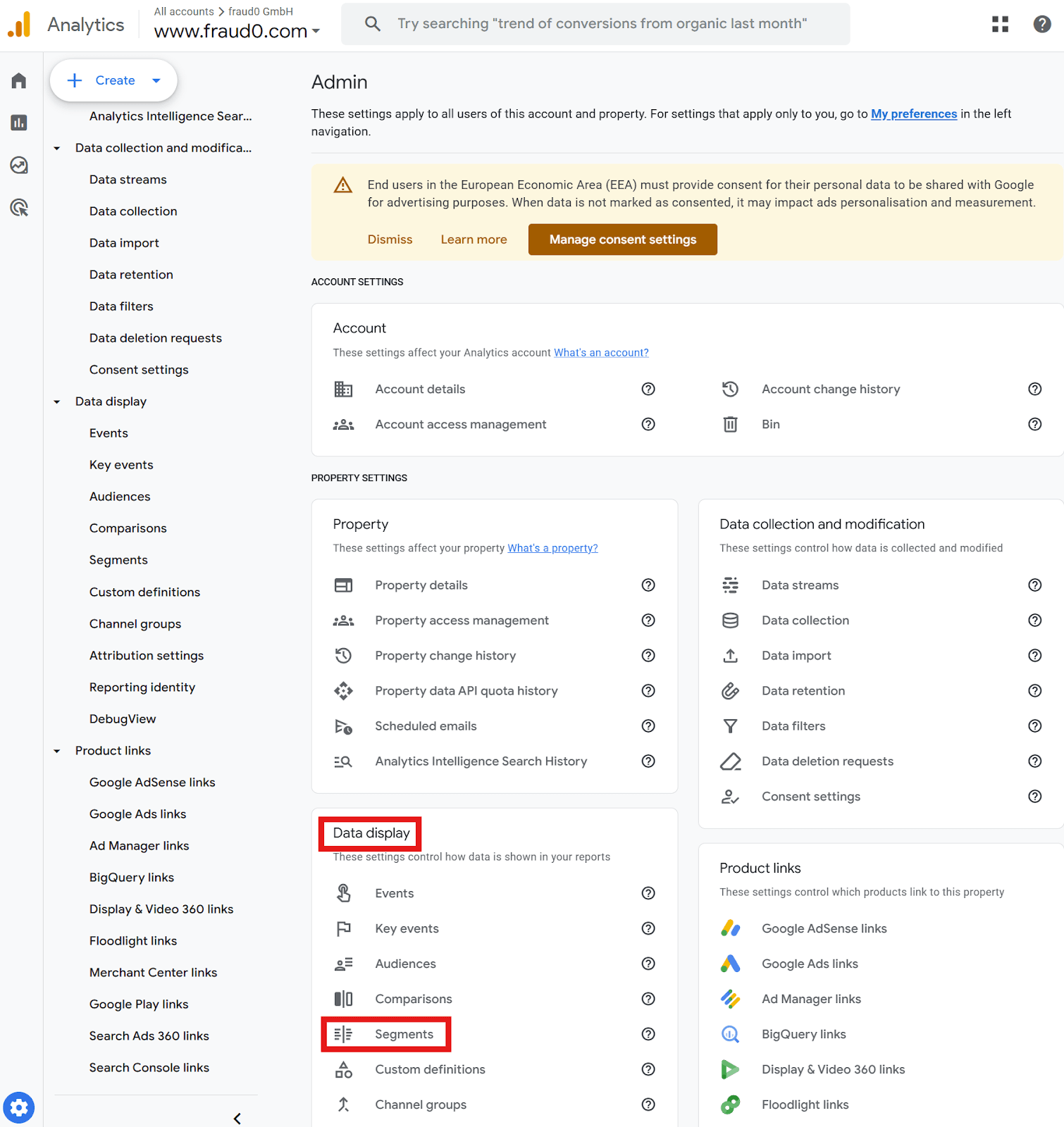Open the Reports icon in left rail

19,123
